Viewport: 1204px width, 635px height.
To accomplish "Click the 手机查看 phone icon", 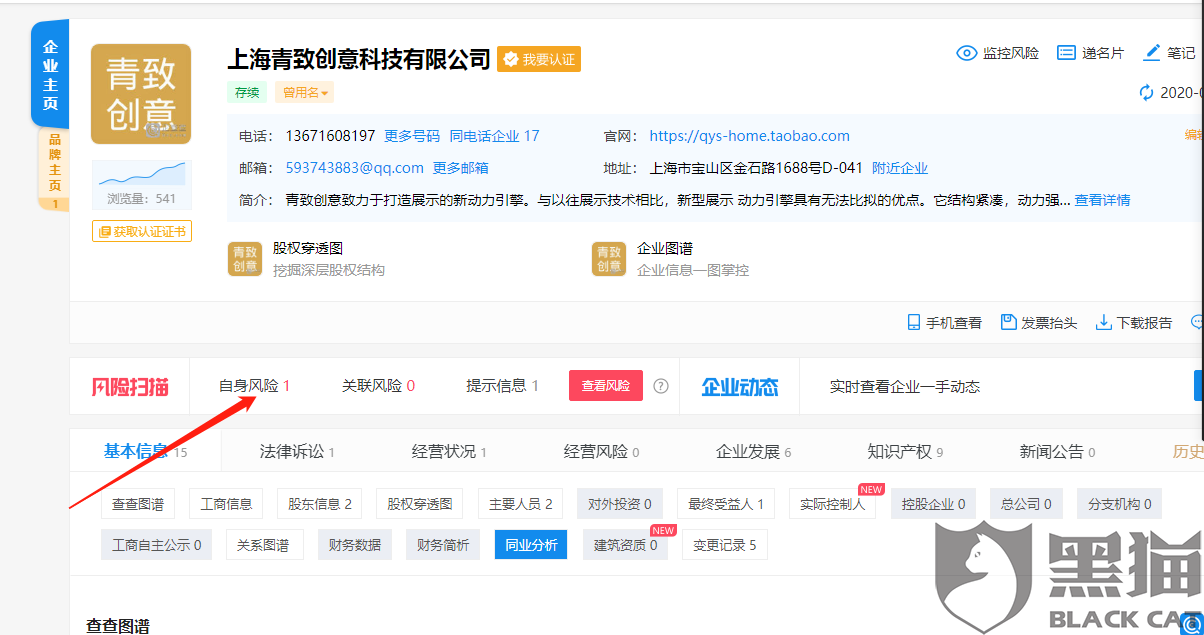I will pos(913,322).
